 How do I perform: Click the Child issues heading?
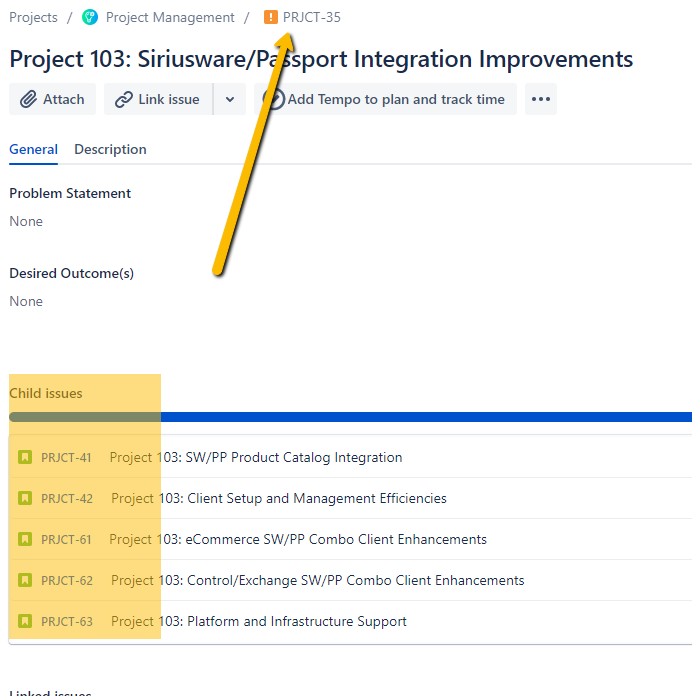[46, 393]
